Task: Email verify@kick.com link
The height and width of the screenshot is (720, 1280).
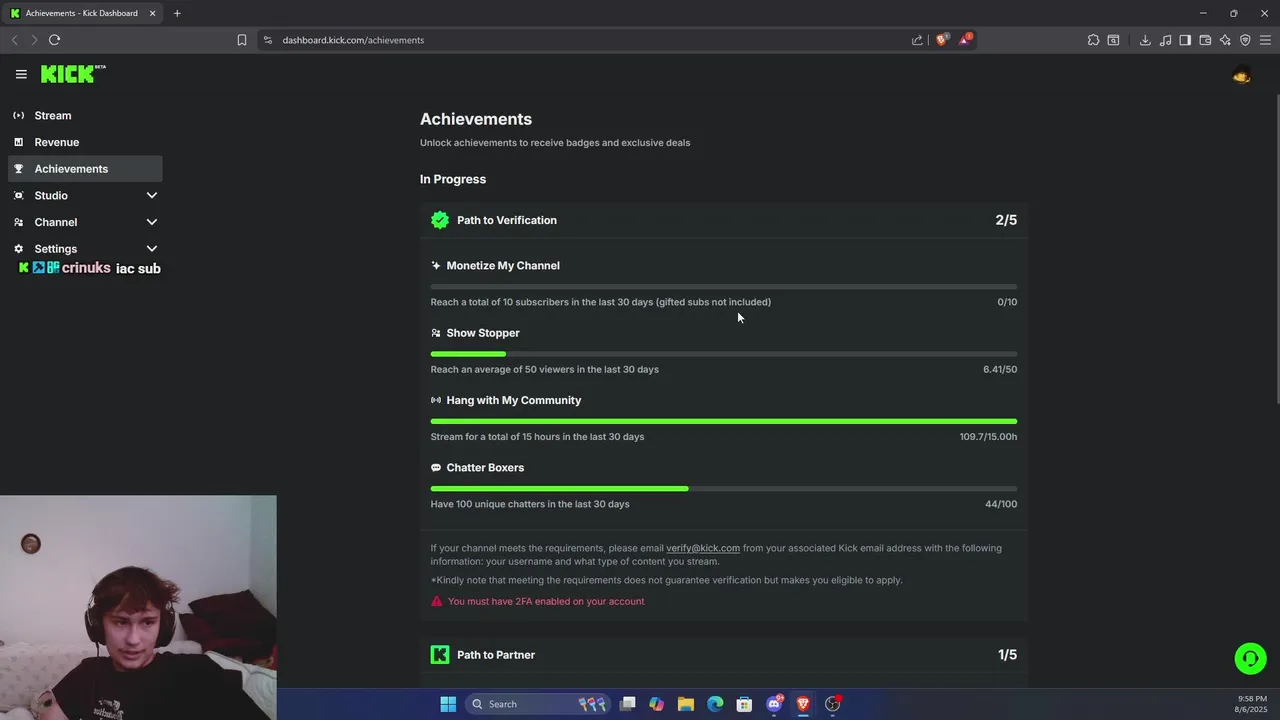Action: click(703, 548)
